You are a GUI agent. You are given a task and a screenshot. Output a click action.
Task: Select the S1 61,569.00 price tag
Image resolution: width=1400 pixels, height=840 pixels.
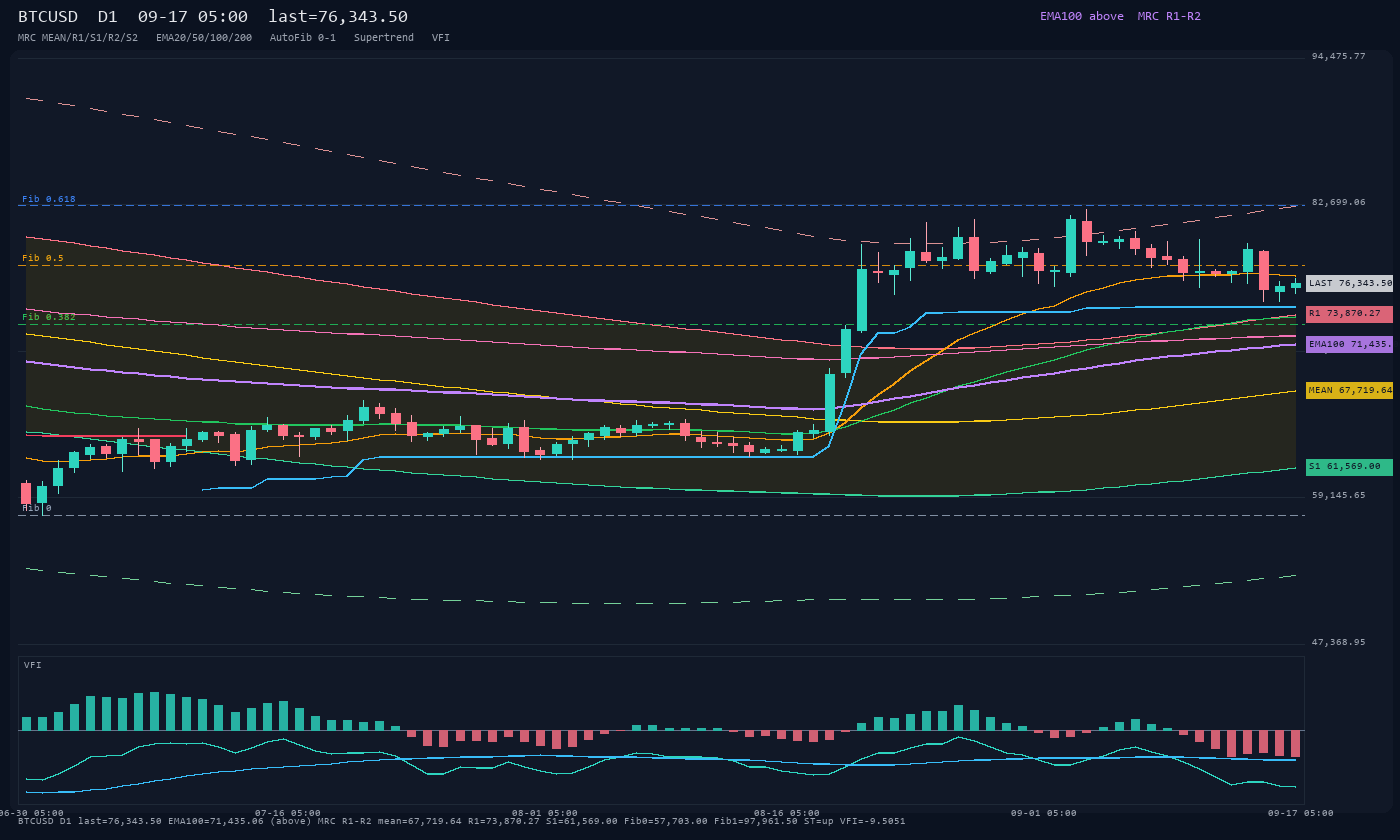pyautogui.click(x=1349, y=467)
